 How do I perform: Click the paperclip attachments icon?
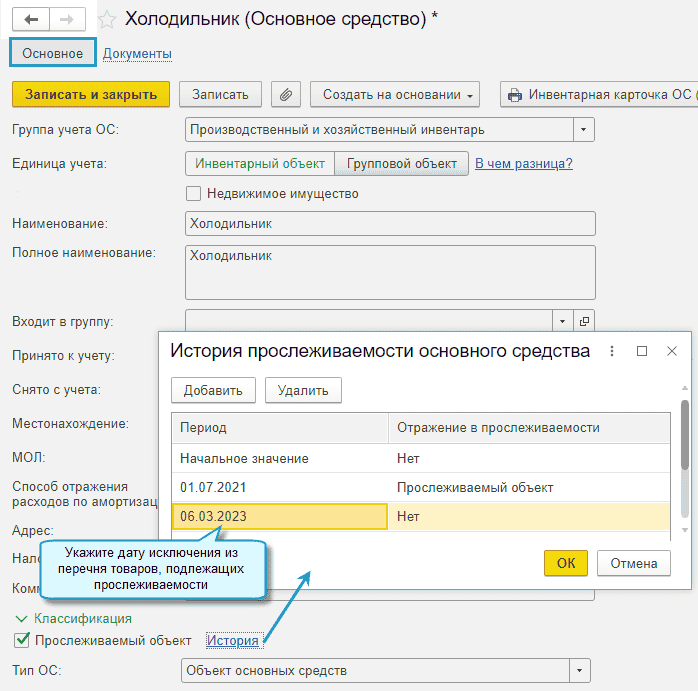click(286, 95)
